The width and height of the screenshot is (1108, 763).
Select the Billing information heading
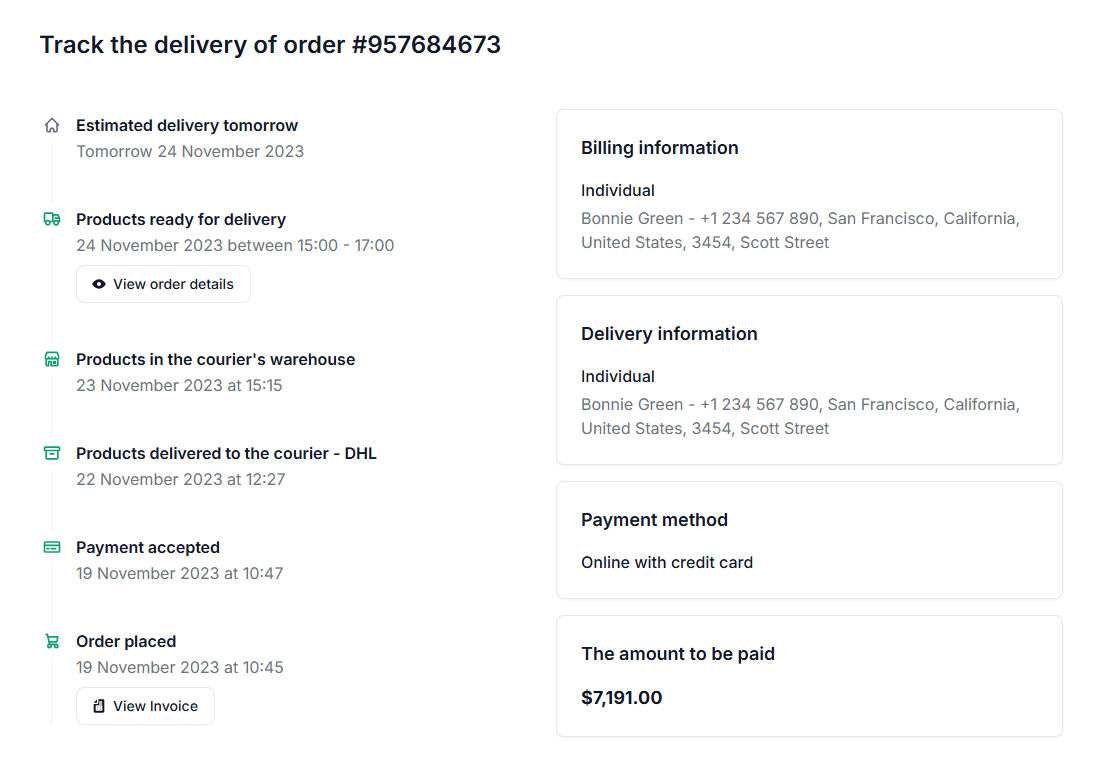coord(660,148)
